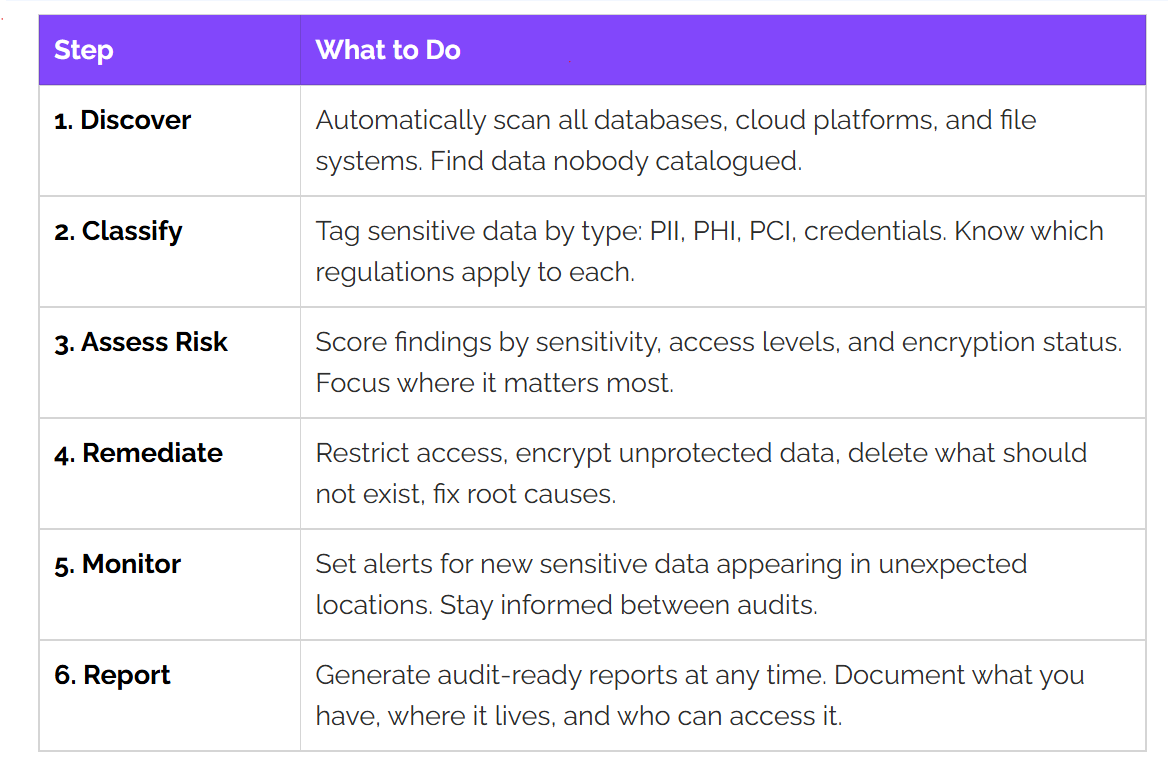
Task: Click the text 'regulations apply to each.'
Action: tap(475, 273)
